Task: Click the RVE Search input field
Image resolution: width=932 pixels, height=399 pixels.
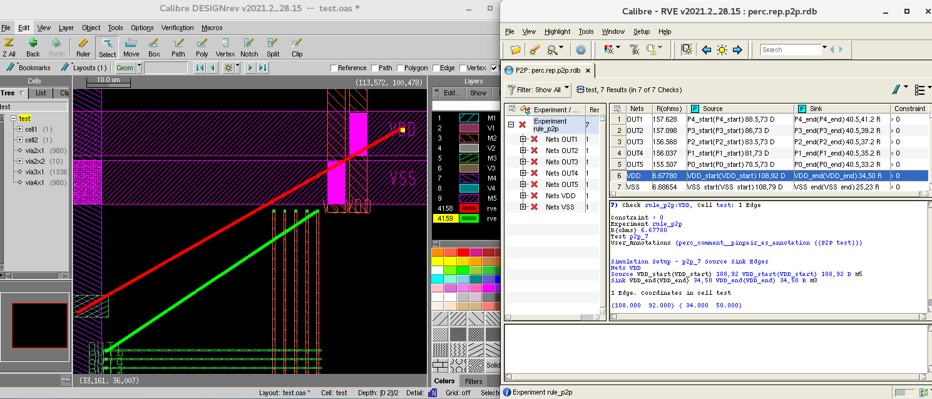Action: (x=791, y=49)
